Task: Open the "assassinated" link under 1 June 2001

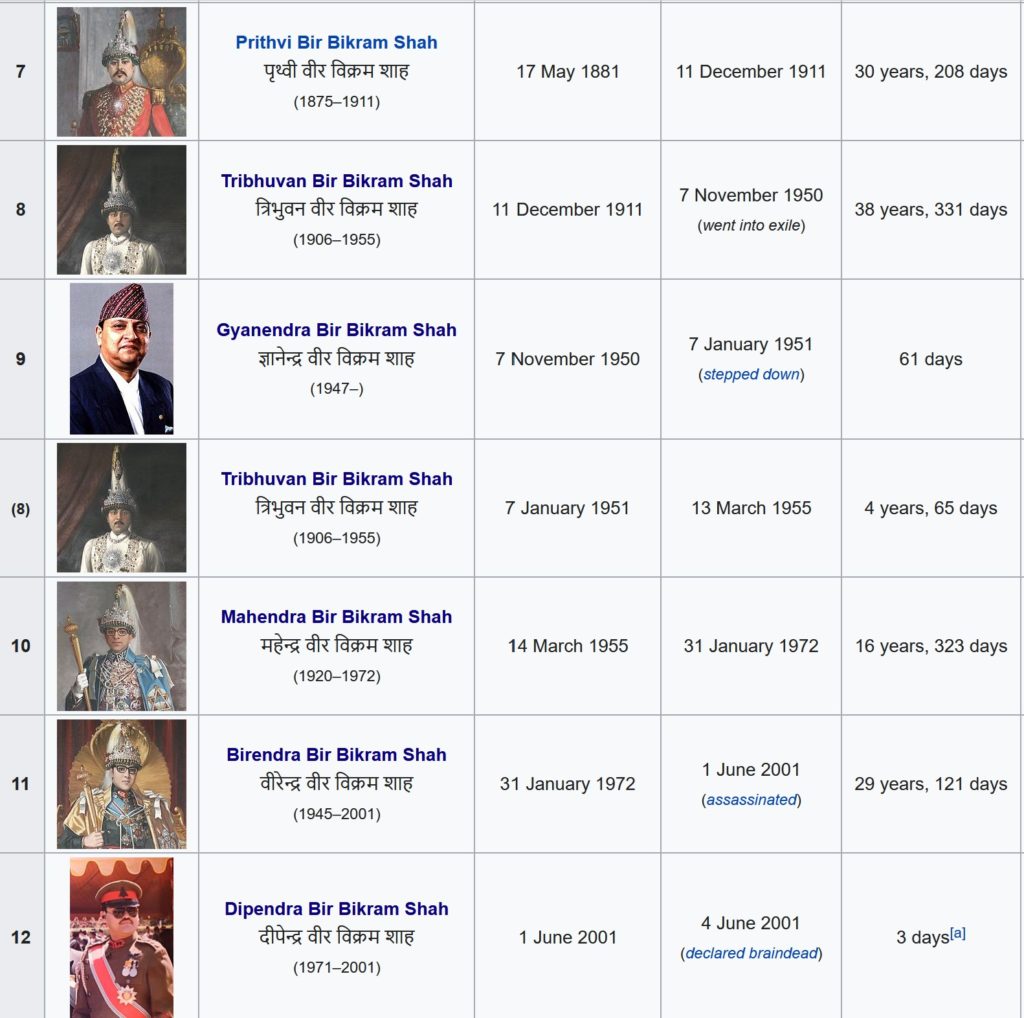Action: click(x=751, y=800)
